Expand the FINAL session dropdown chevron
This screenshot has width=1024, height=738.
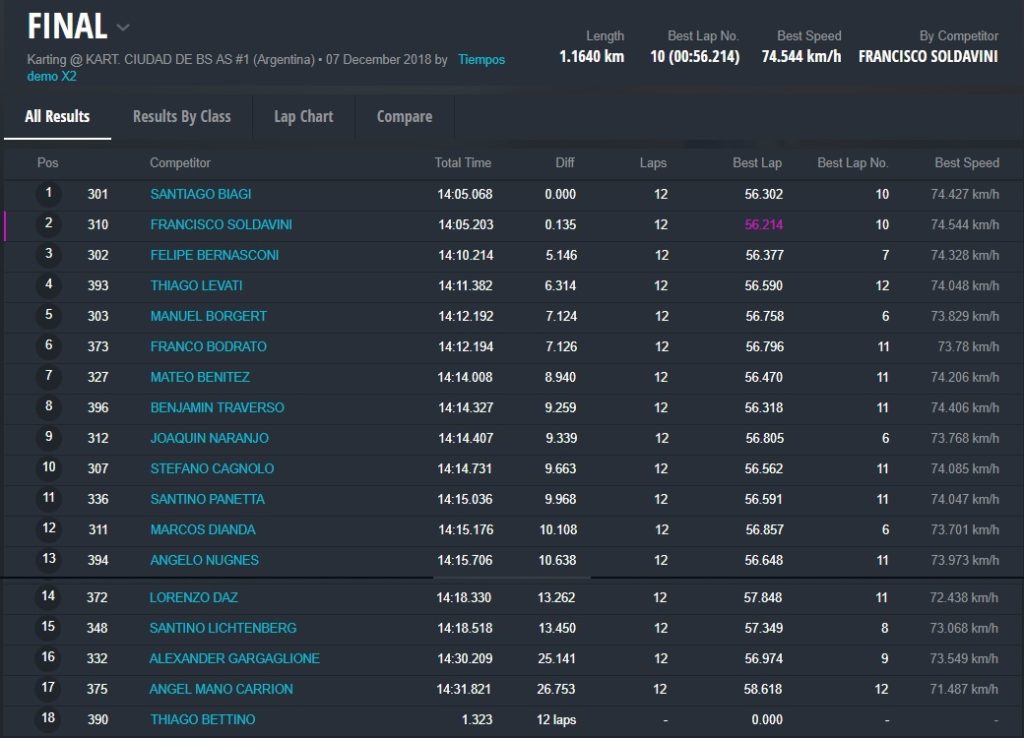pos(123,27)
